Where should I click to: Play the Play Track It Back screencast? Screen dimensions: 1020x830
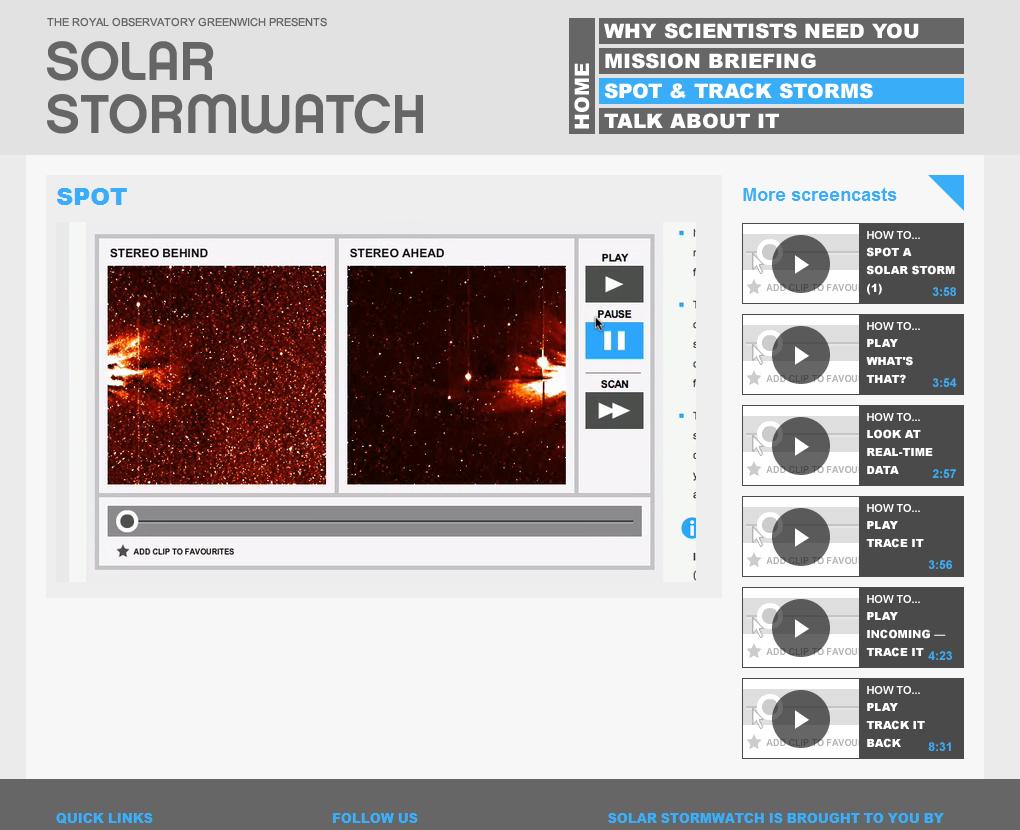[801, 719]
